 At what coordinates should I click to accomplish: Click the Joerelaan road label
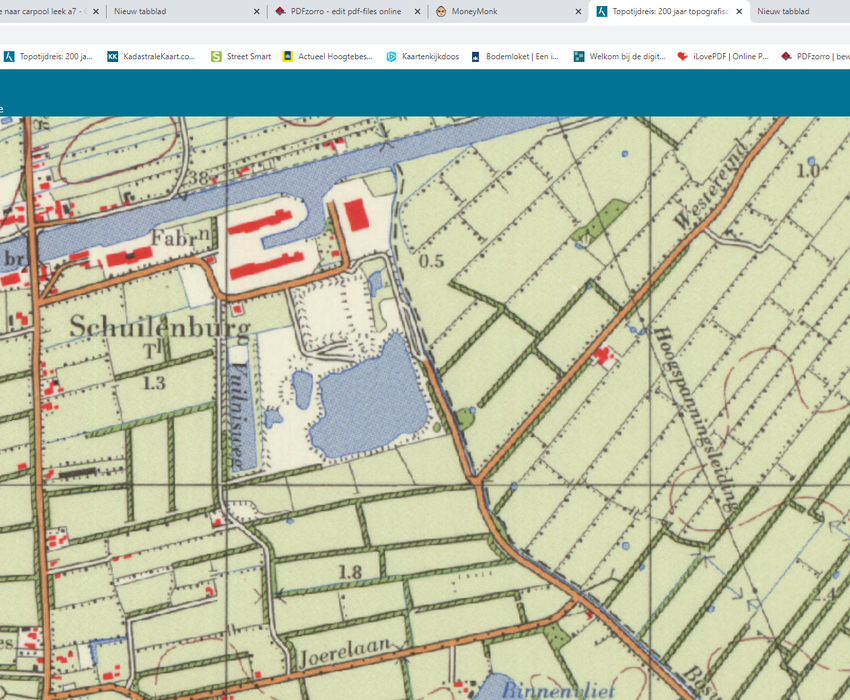pos(345,651)
